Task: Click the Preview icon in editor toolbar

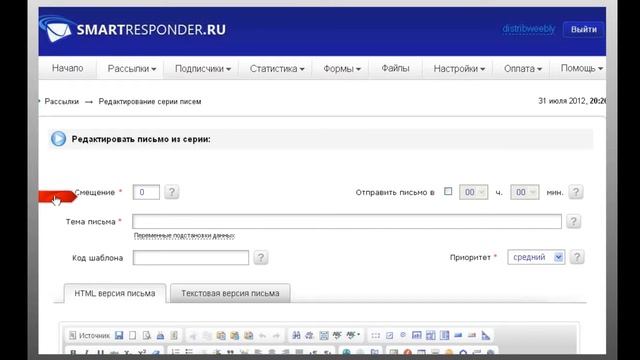Action: (x=147, y=336)
